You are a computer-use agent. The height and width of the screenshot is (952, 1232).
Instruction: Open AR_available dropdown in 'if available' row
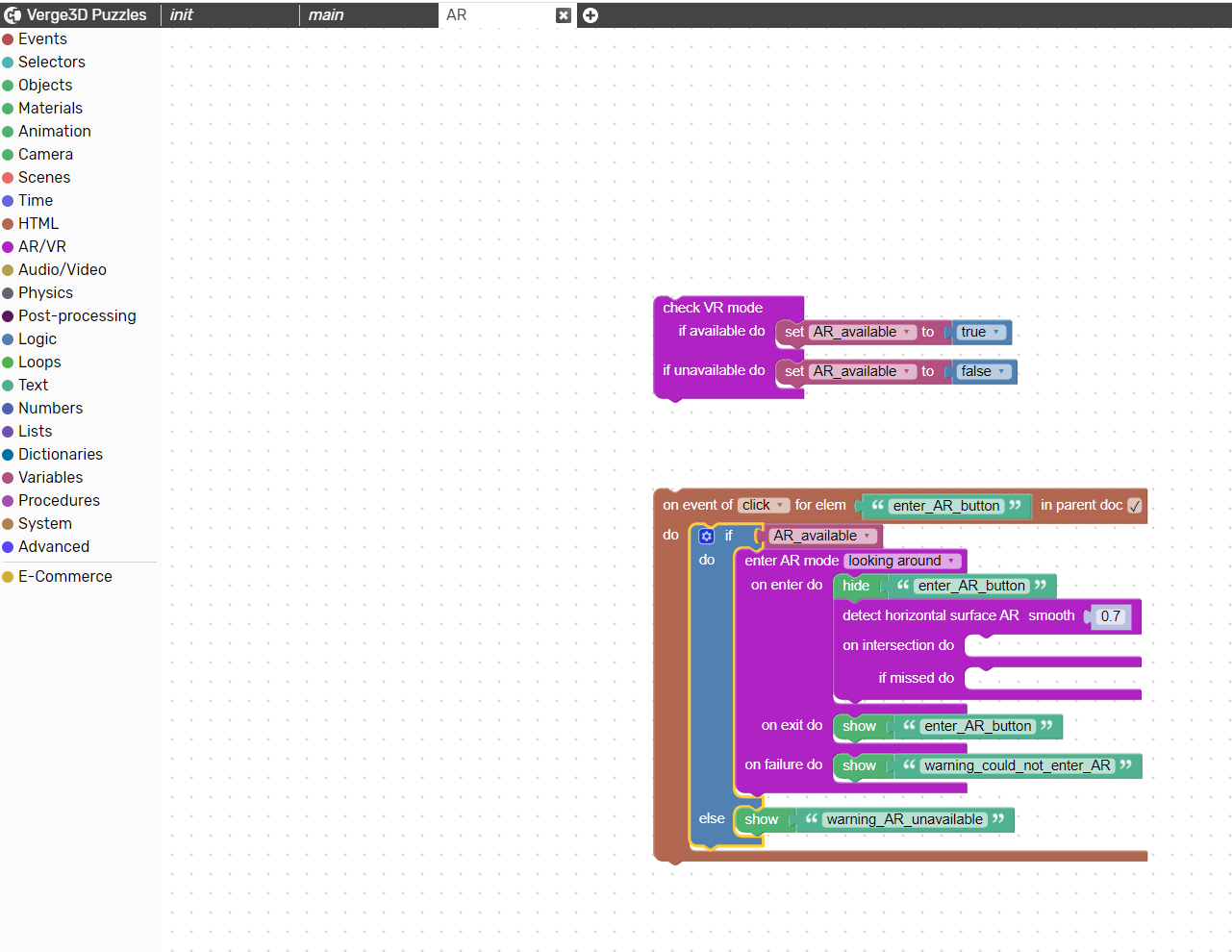click(862, 332)
